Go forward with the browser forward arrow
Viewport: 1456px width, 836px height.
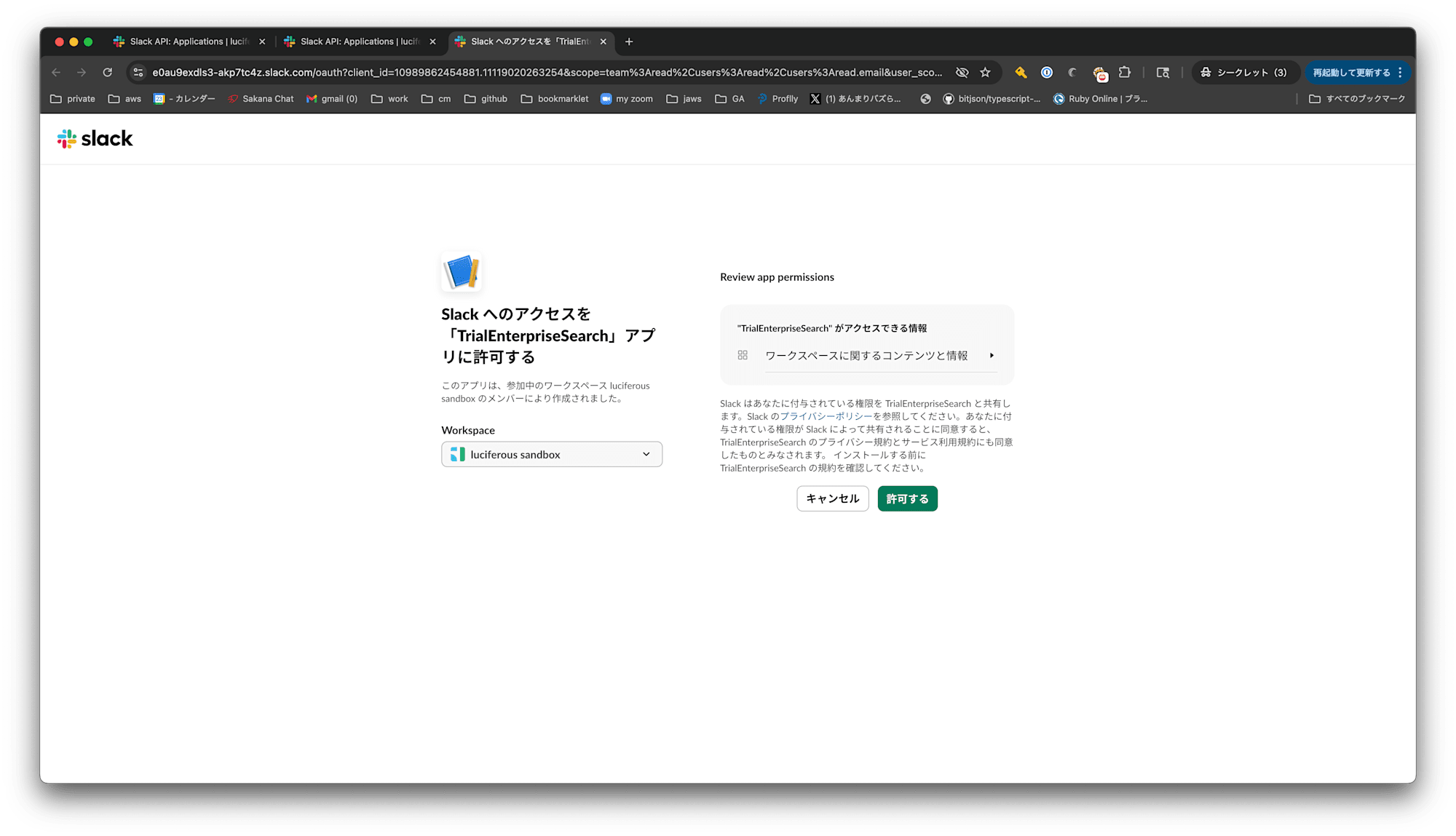pos(82,72)
